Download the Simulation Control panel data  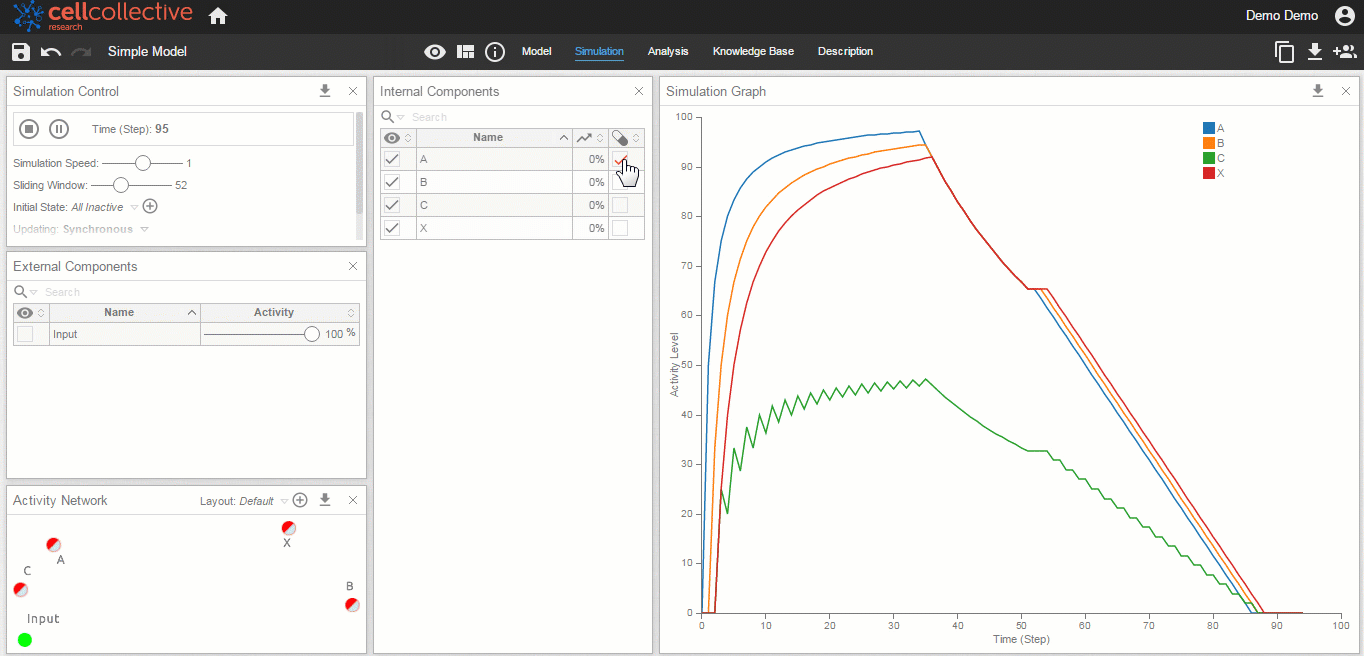click(325, 91)
